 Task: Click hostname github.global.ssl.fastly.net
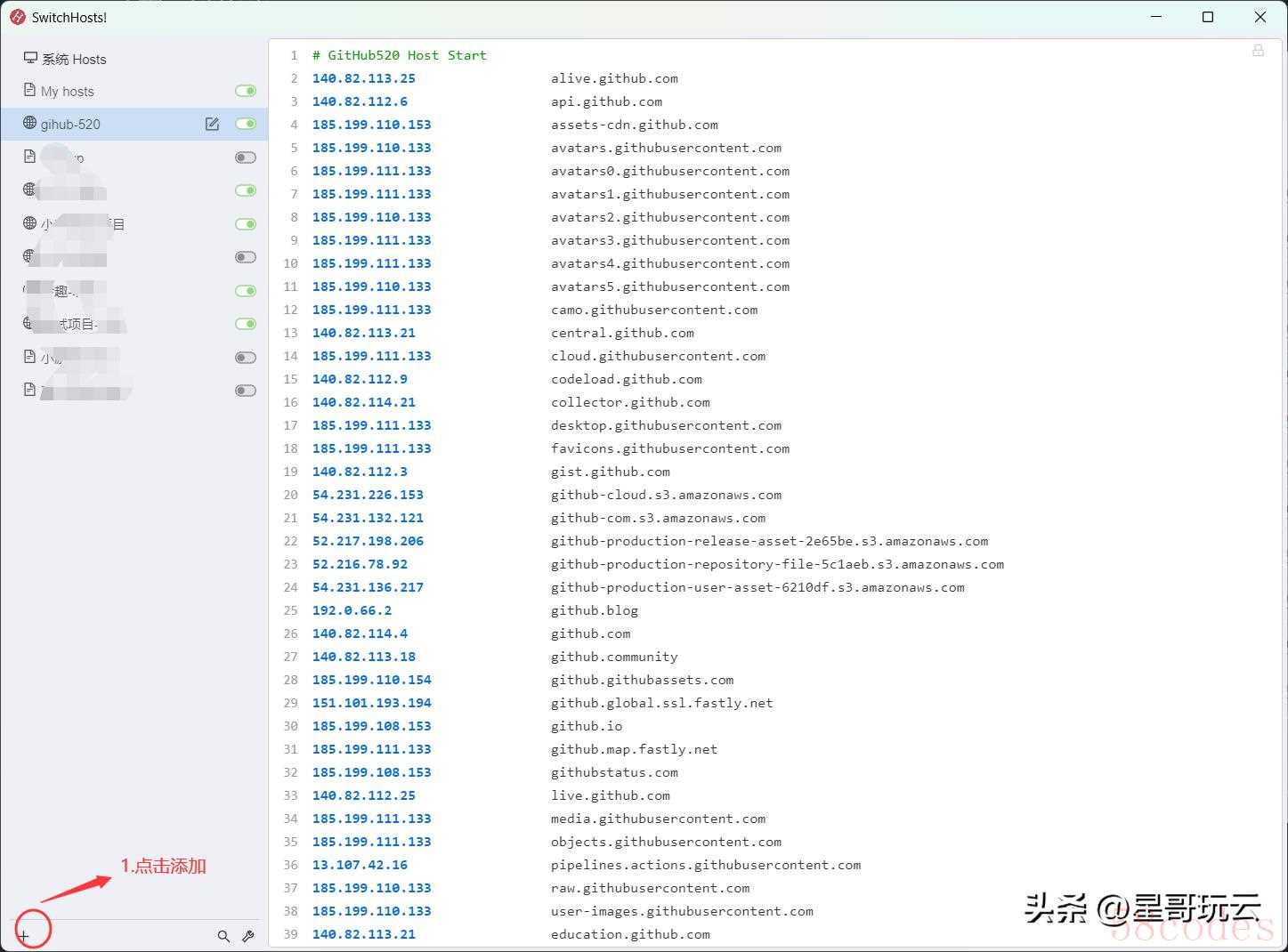tap(661, 703)
